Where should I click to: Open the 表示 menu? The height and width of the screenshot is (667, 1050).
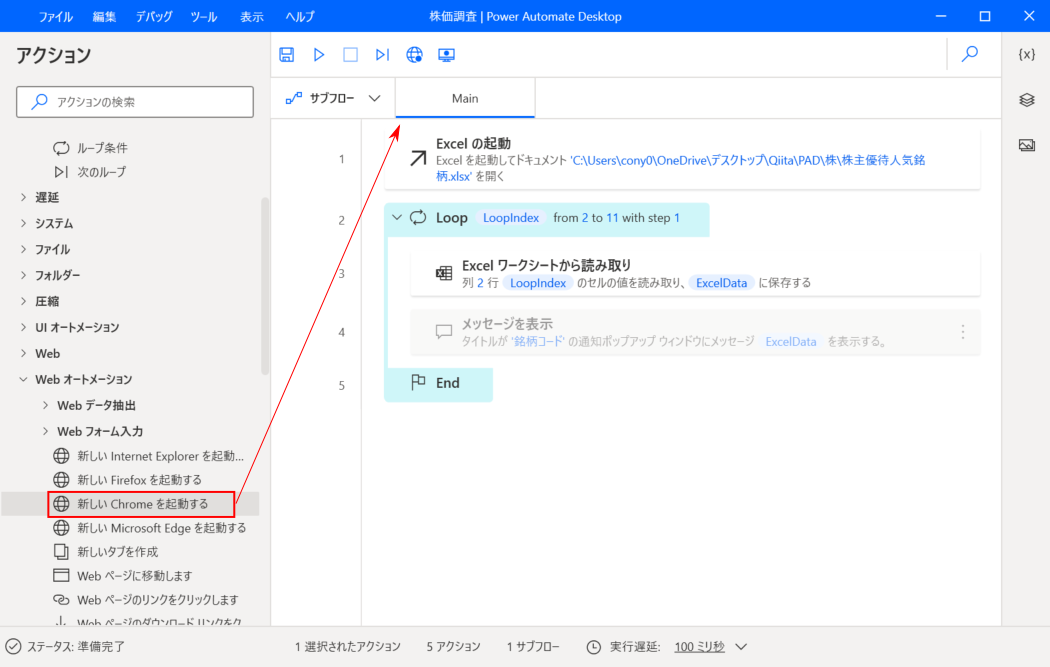point(252,16)
